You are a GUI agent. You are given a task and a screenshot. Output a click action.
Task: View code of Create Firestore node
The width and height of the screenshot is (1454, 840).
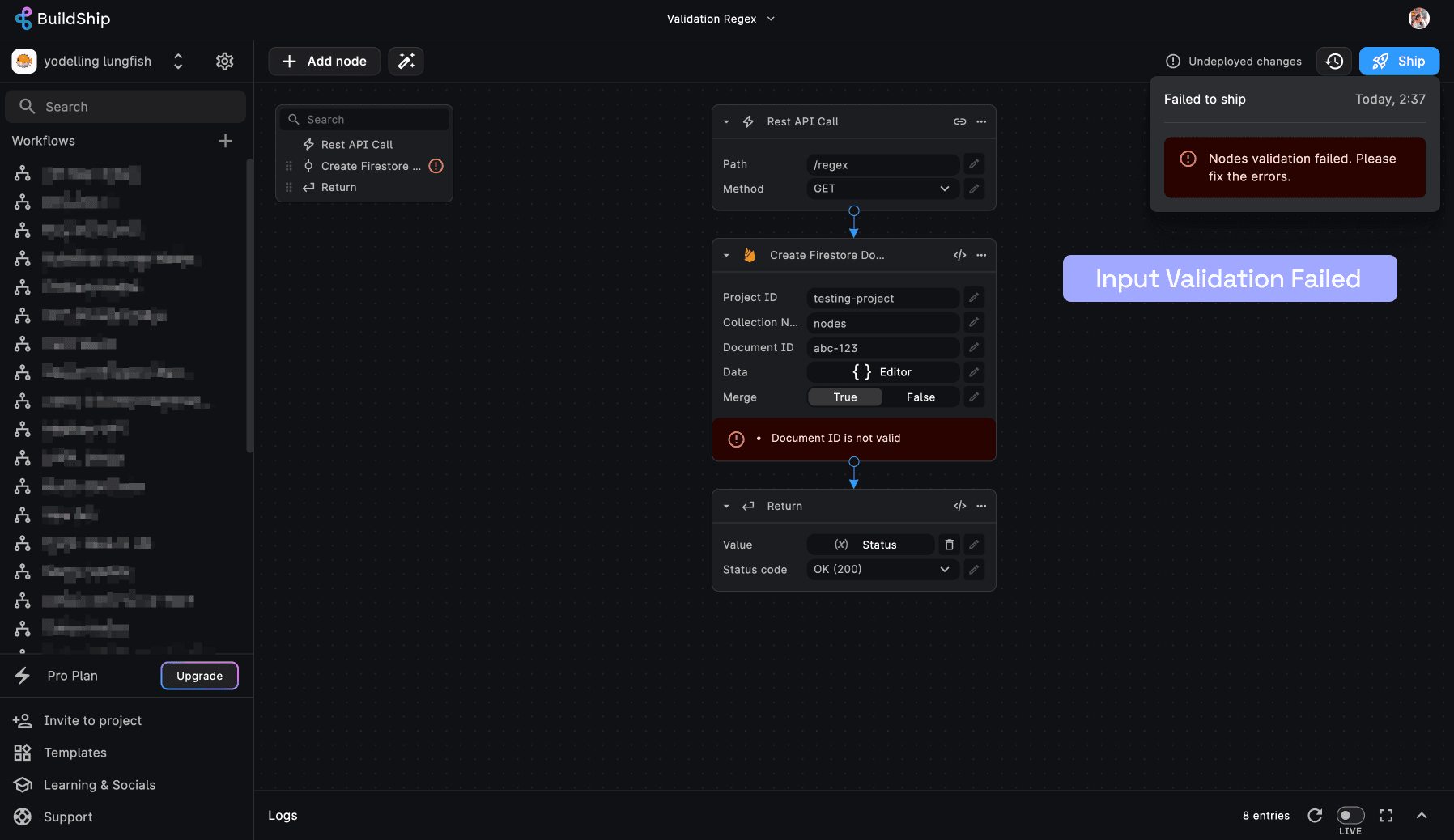coord(959,255)
